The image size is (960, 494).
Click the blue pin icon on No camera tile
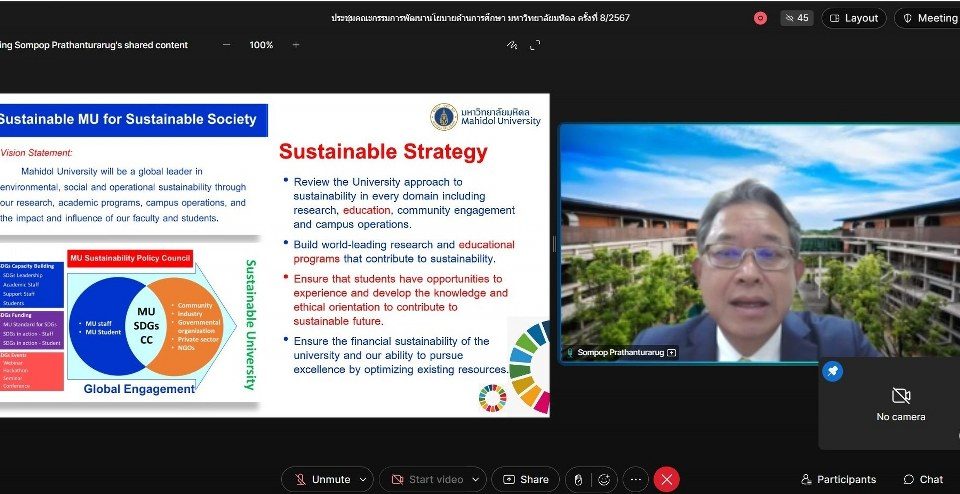(x=832, y=371)
